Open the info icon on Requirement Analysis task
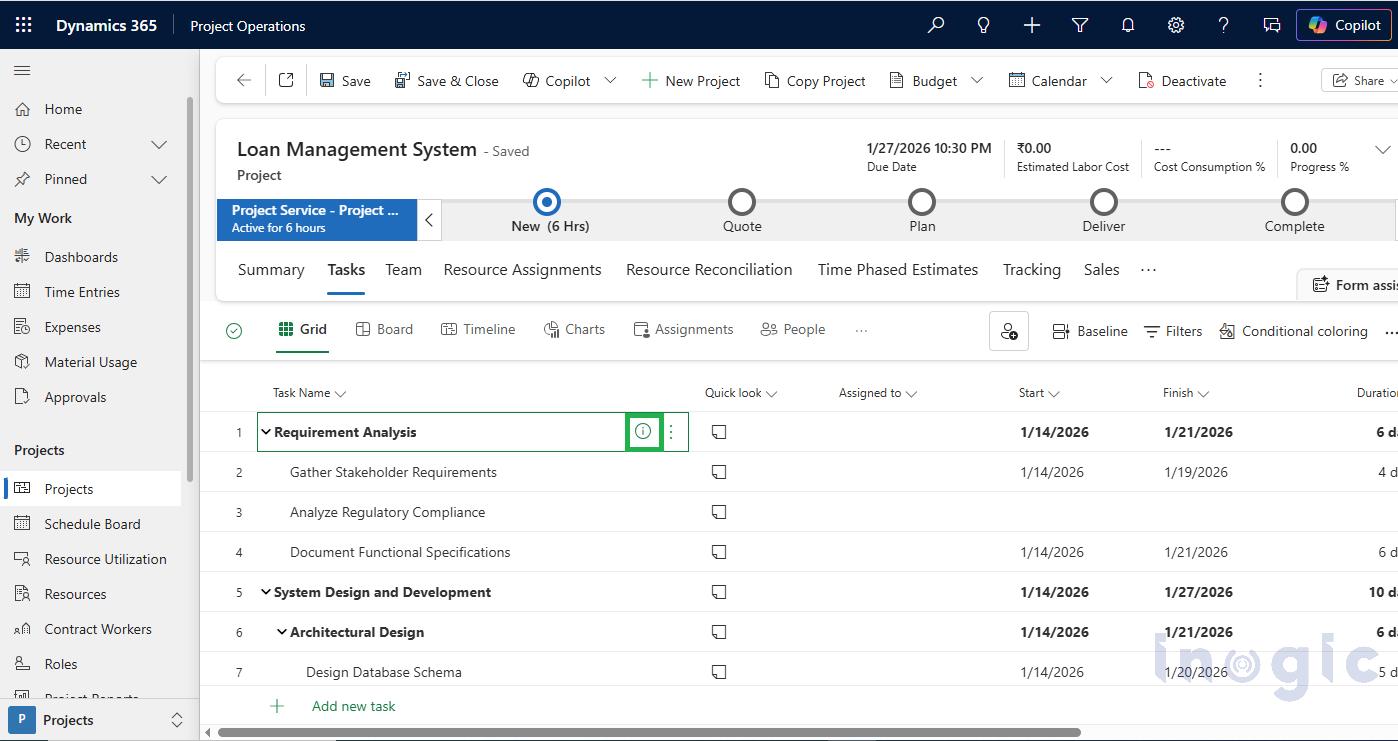Screen dimensions: 1398x741 [x=643, y=431]
